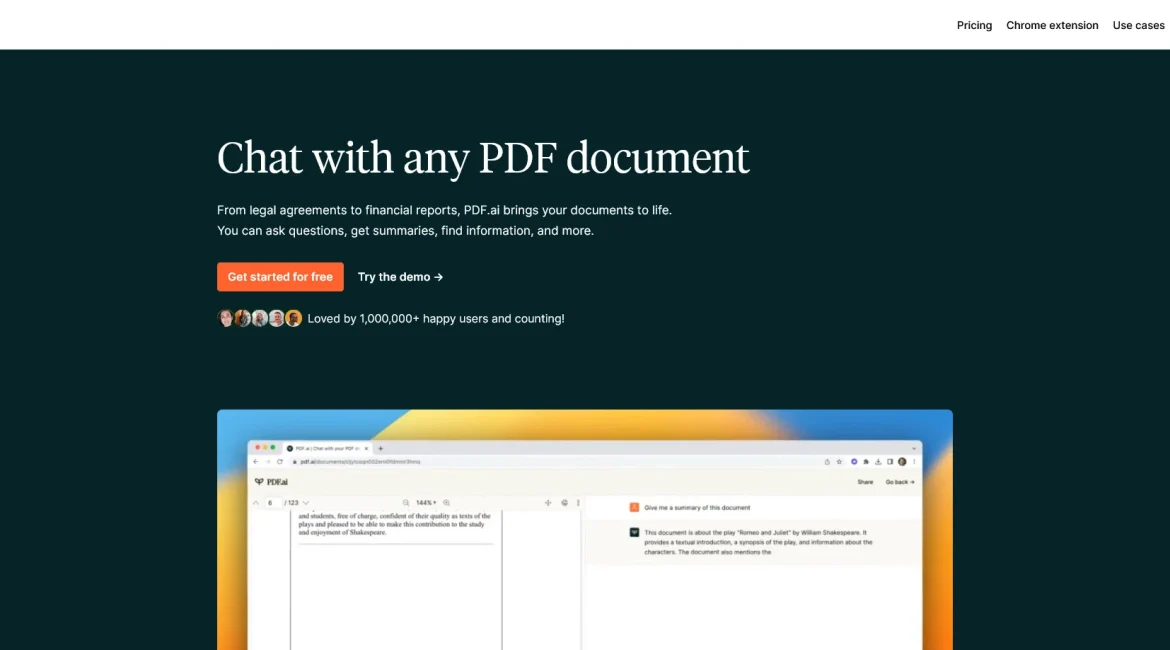Click previous page chevron in demo preview
This screenshot has width=1170, height=650.
point(256,503)
